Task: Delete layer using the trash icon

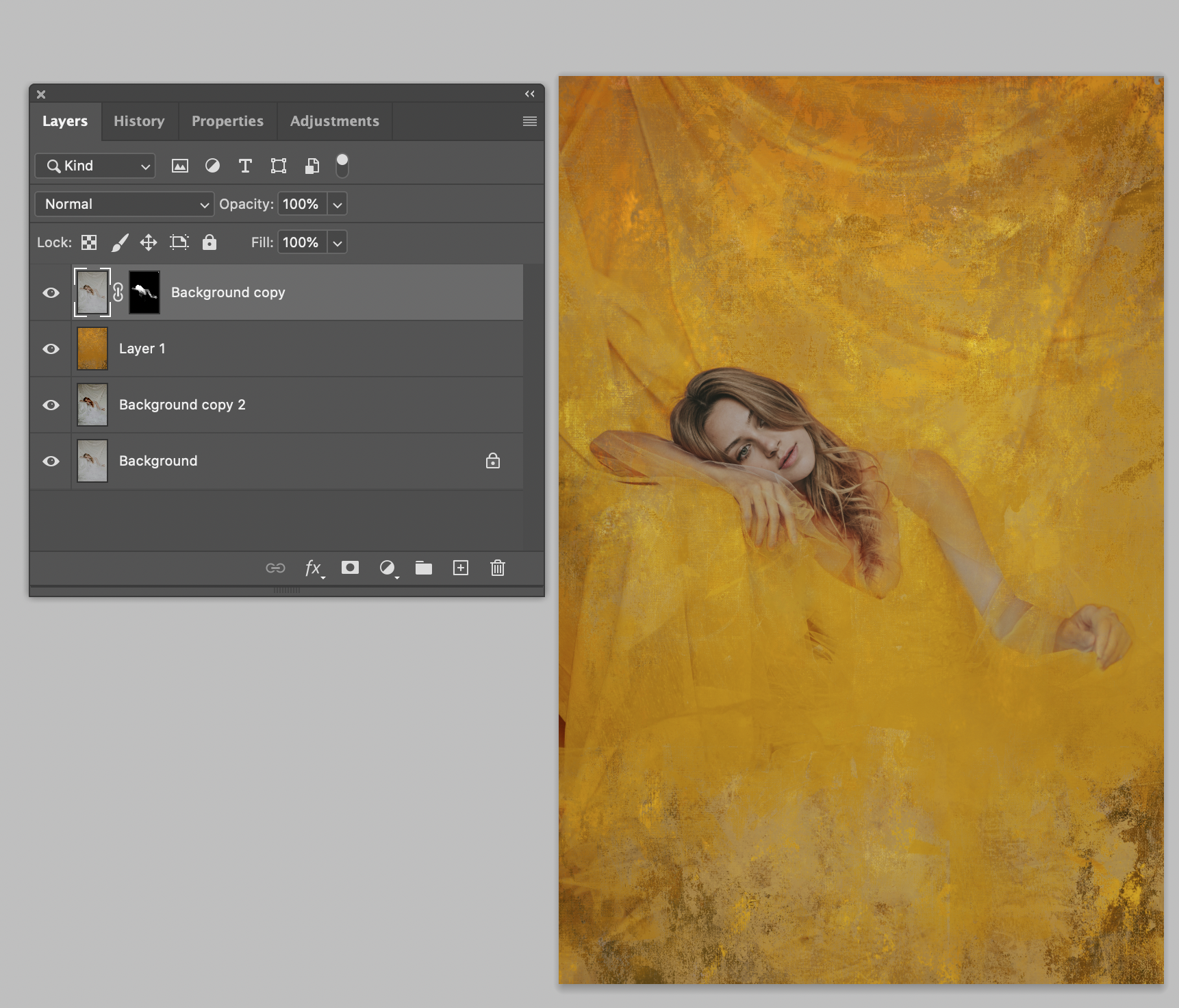Action: coord(498,568)
